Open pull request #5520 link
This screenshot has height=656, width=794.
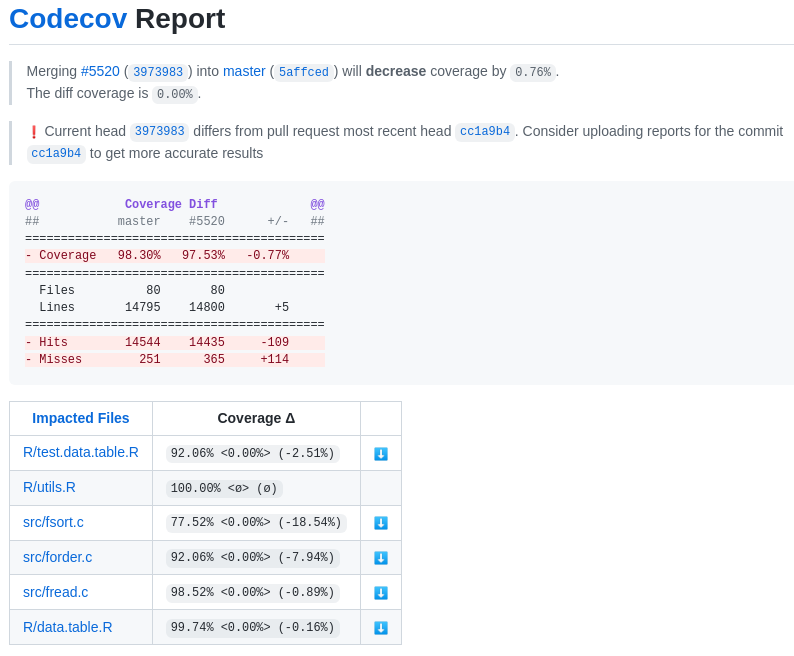[100, 71]
